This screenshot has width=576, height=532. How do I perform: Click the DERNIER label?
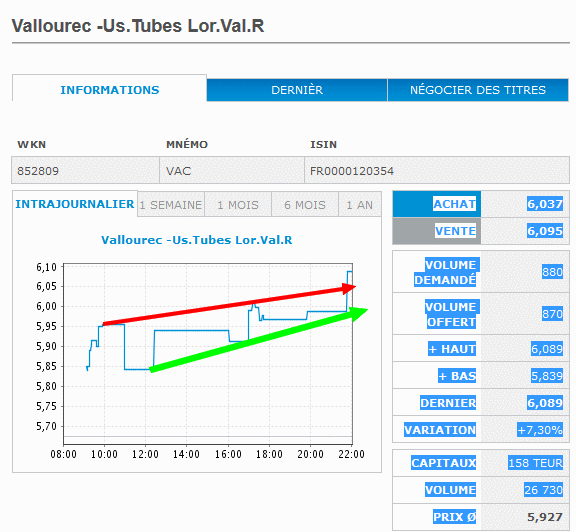(x=448, y=403)
